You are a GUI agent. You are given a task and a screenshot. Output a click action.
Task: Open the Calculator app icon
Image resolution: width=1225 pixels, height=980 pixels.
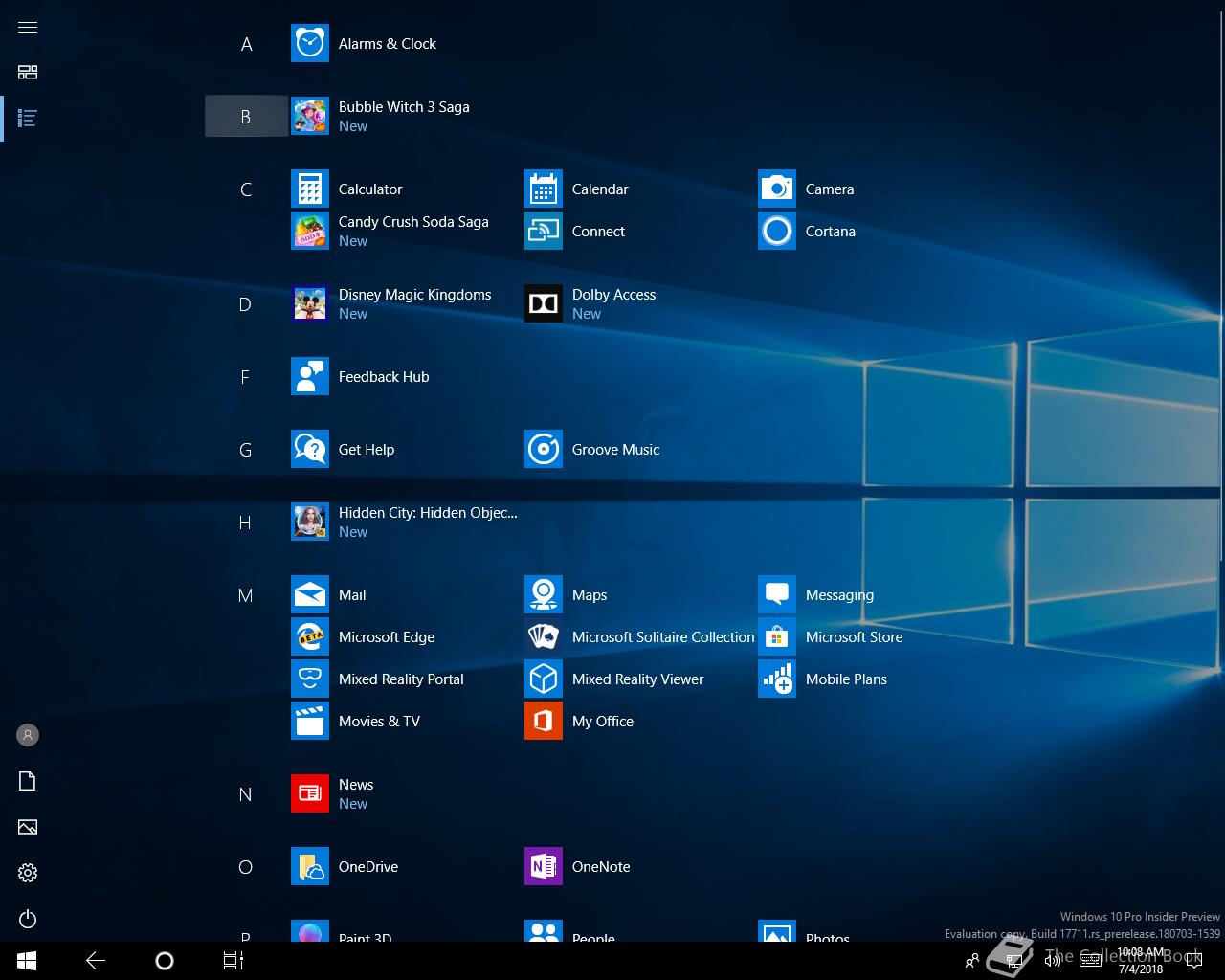310,189
